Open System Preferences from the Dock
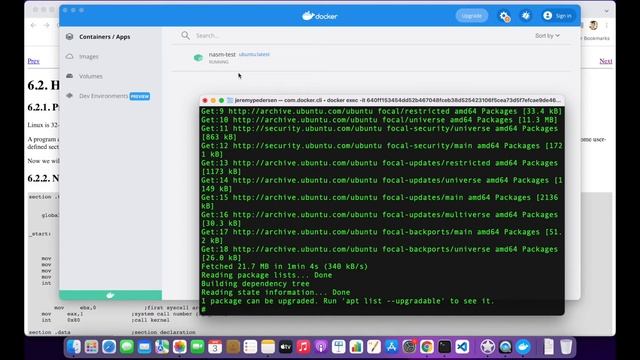This screenshot has width=640, height=360. click(409, 347)
